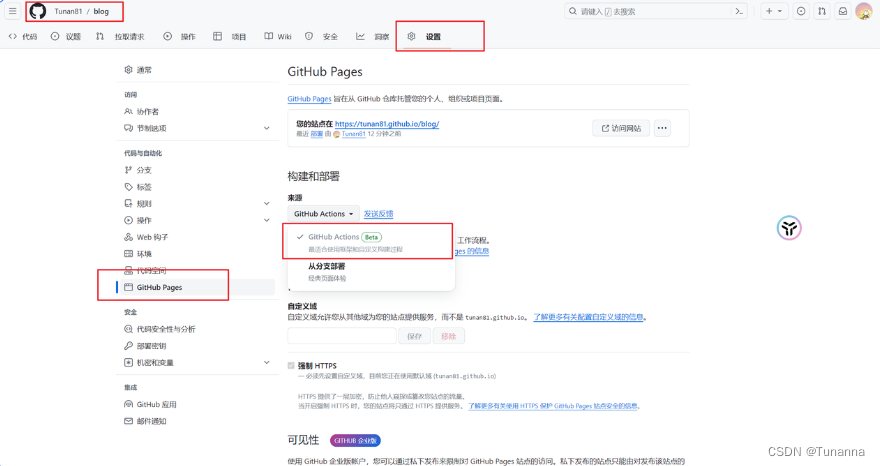Open GitHub 应用 in the sidebar

click(x=150, y=404)
